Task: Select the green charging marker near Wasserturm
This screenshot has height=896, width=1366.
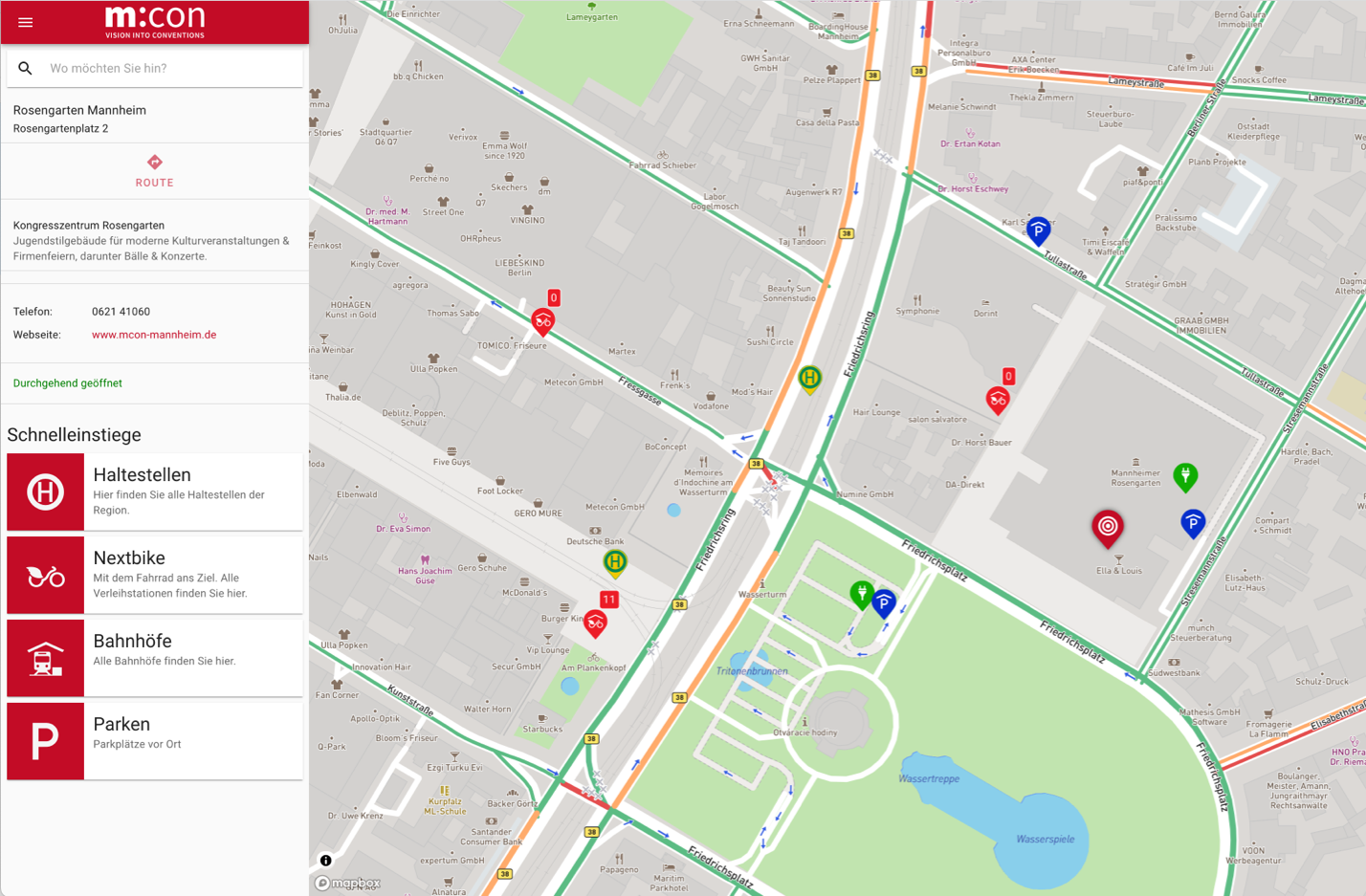Action: pyautogui.click(x=862, y=594)
